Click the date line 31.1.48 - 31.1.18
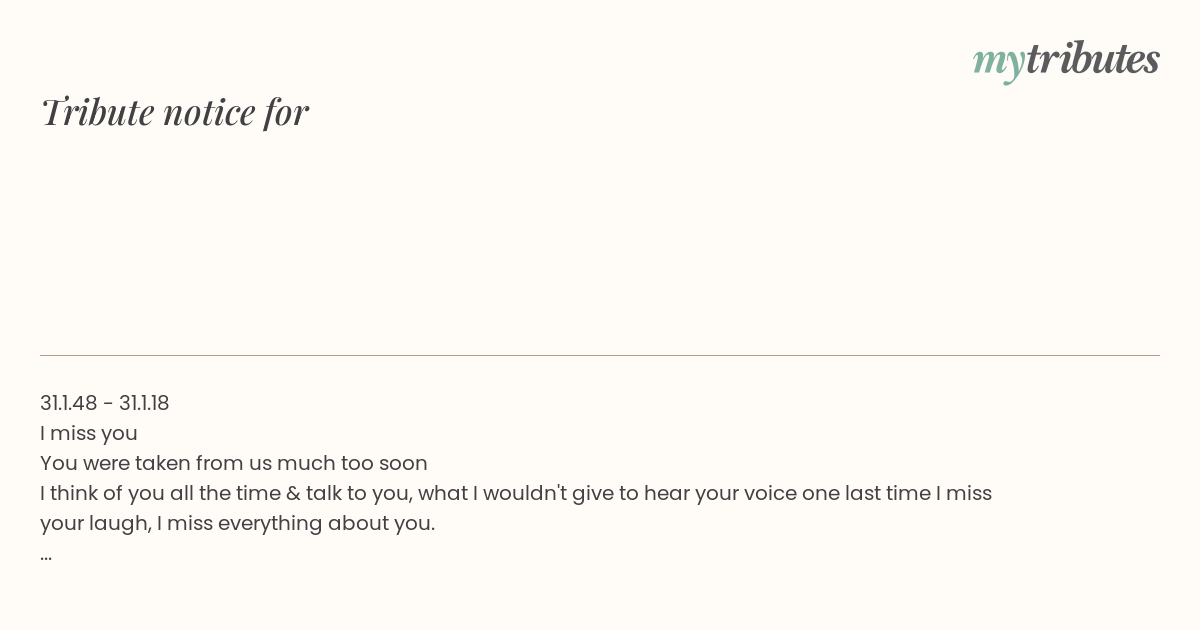The image size is (1200, 630). (105, 403)
